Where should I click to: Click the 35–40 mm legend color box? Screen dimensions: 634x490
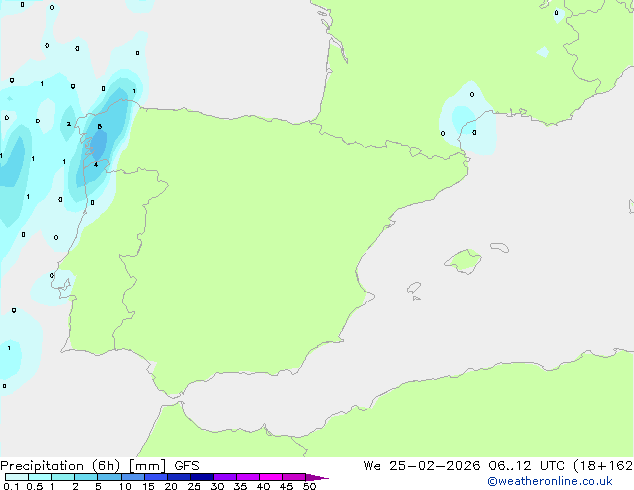[248, 477]
